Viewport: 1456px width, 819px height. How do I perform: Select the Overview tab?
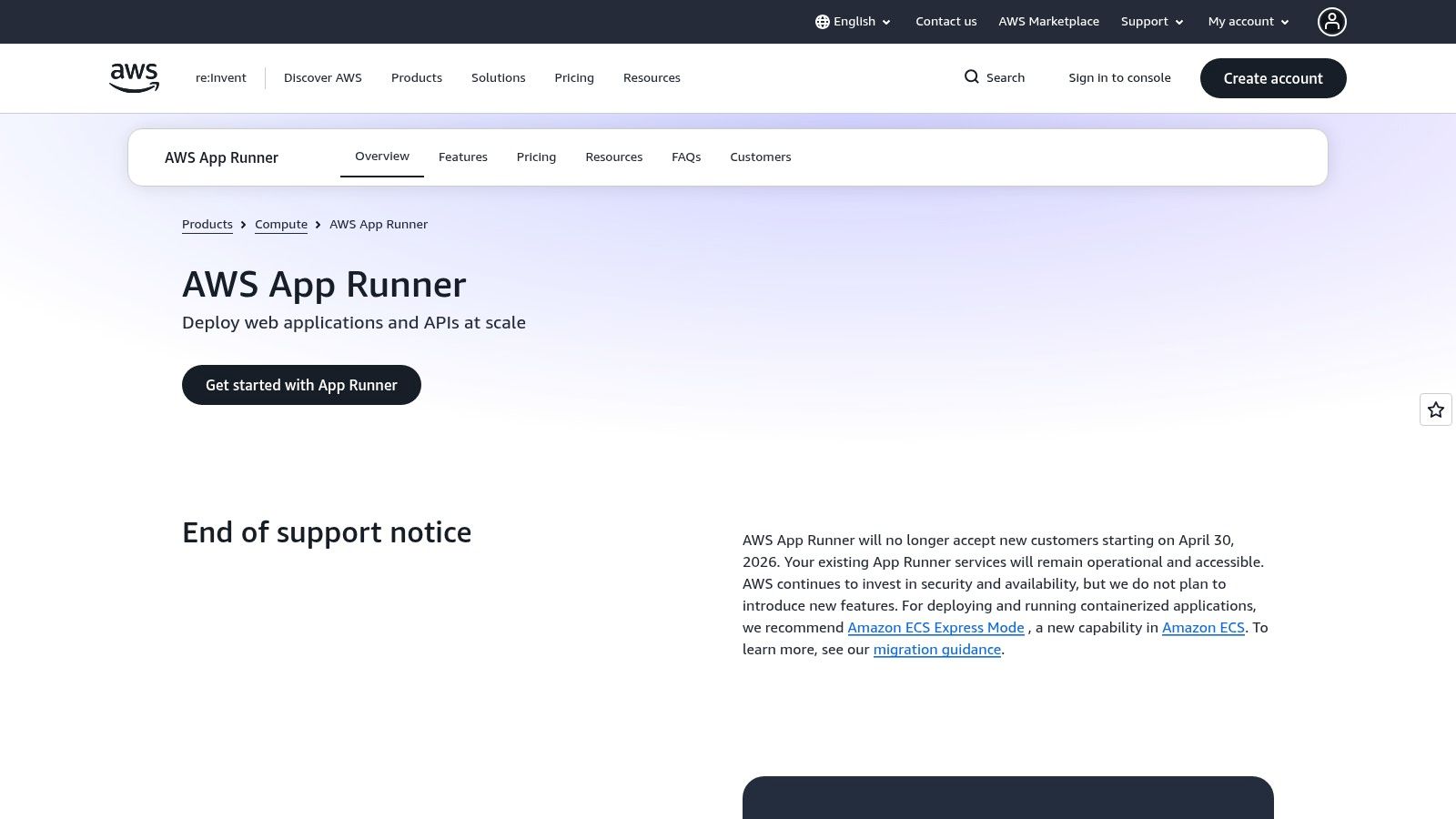pyautogui.click(x=382, y=157)
